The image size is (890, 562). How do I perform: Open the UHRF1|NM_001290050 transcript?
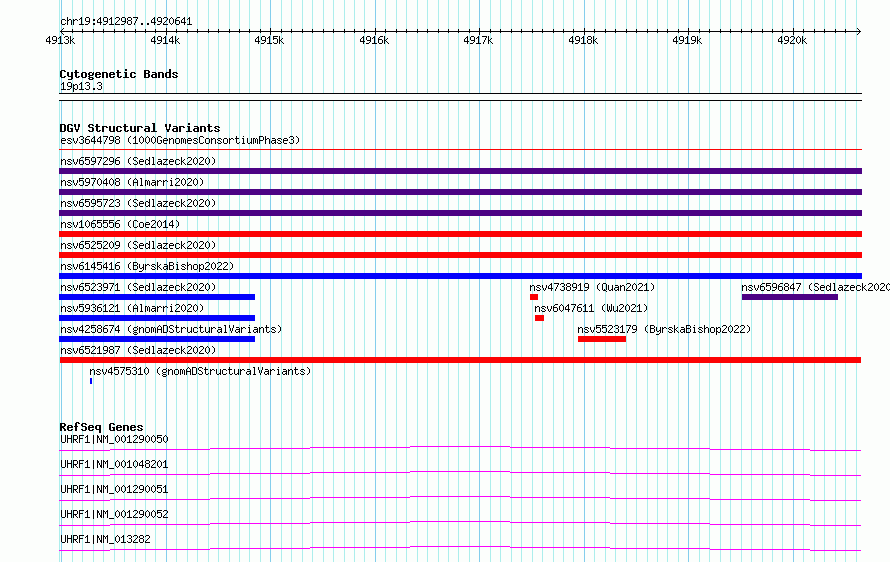click(x=114, y=439)
